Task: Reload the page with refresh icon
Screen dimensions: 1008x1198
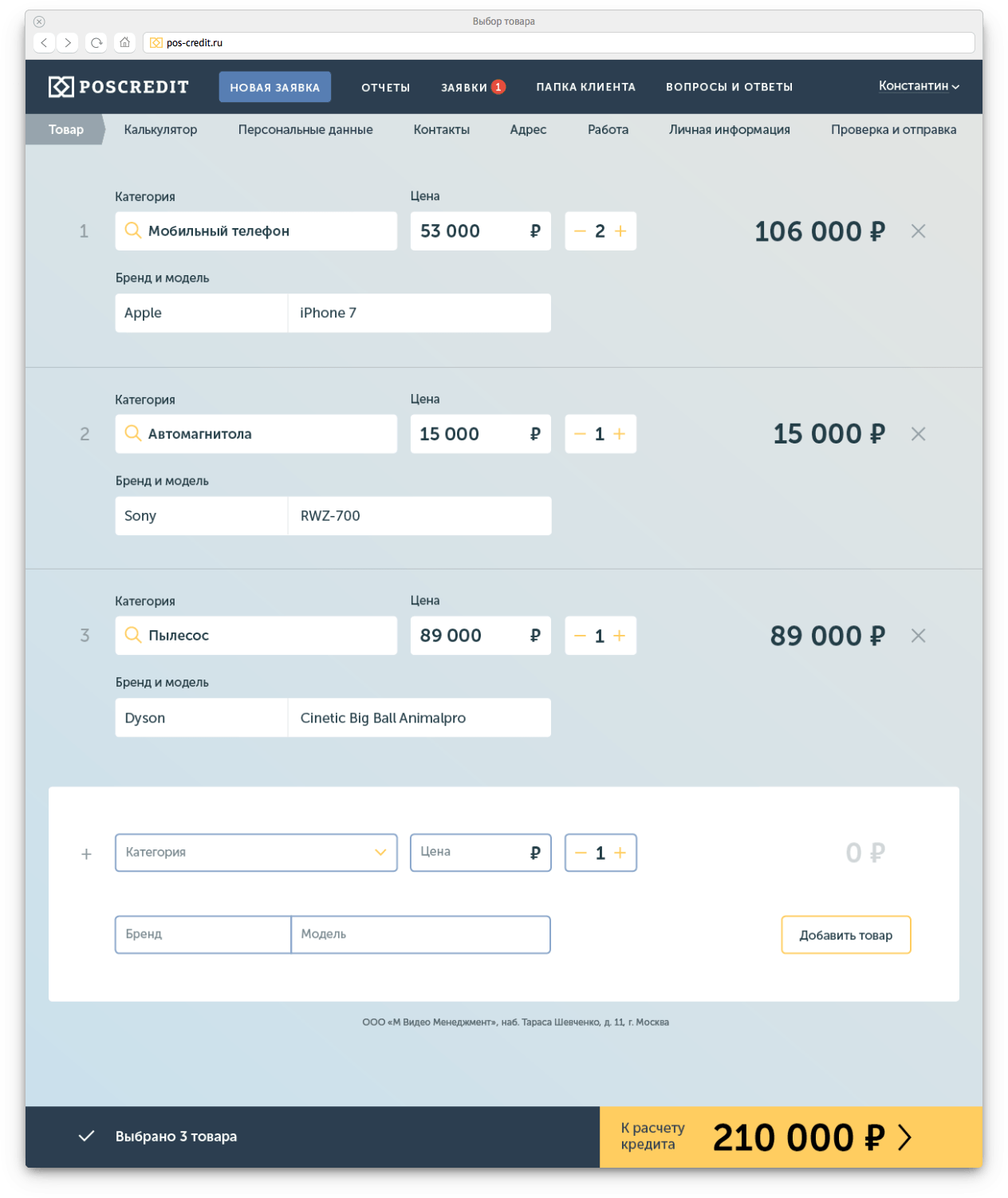Action: tap(96, 43)
